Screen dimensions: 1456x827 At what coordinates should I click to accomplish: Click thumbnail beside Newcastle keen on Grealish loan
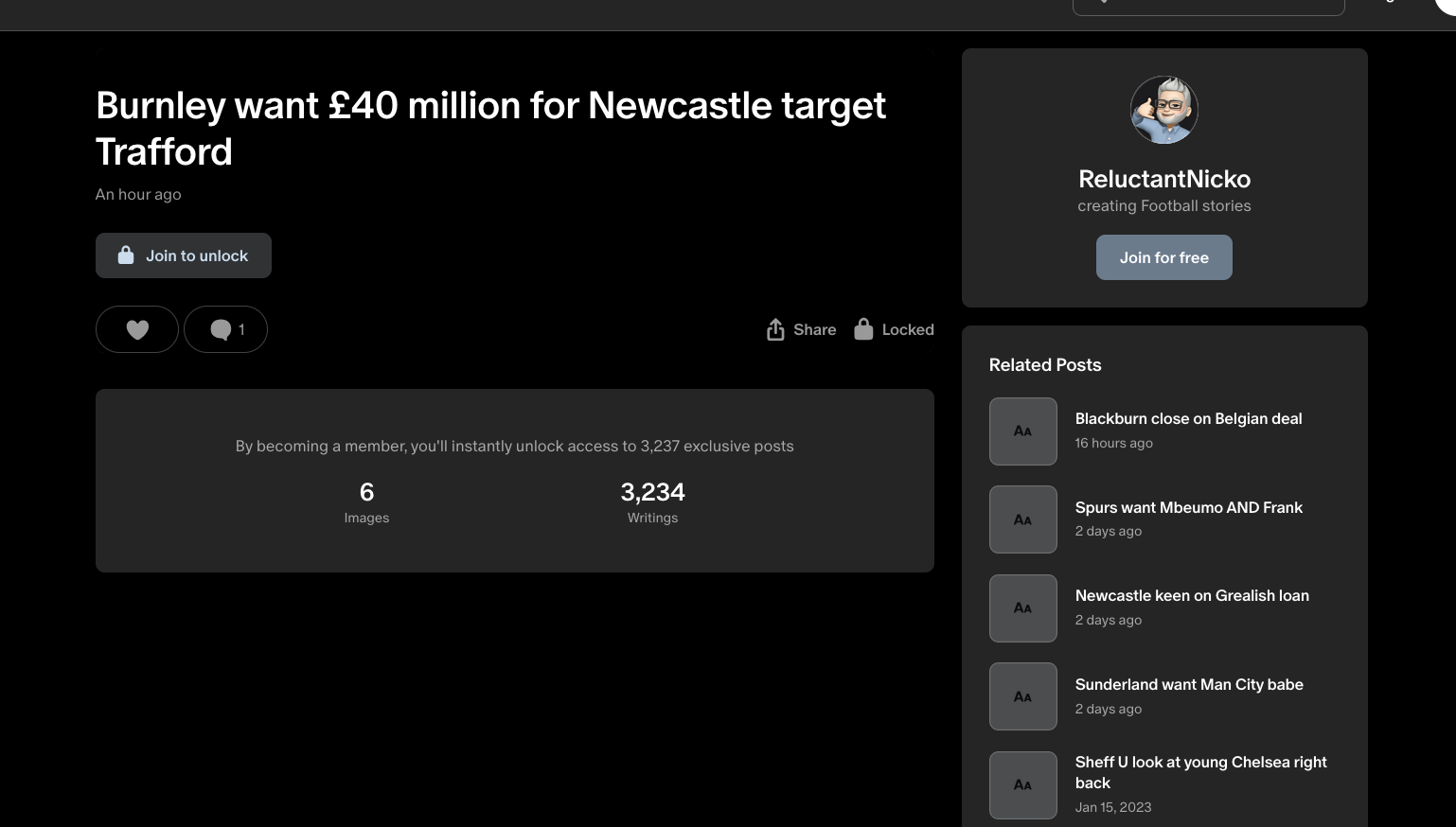coord(1023,608)
